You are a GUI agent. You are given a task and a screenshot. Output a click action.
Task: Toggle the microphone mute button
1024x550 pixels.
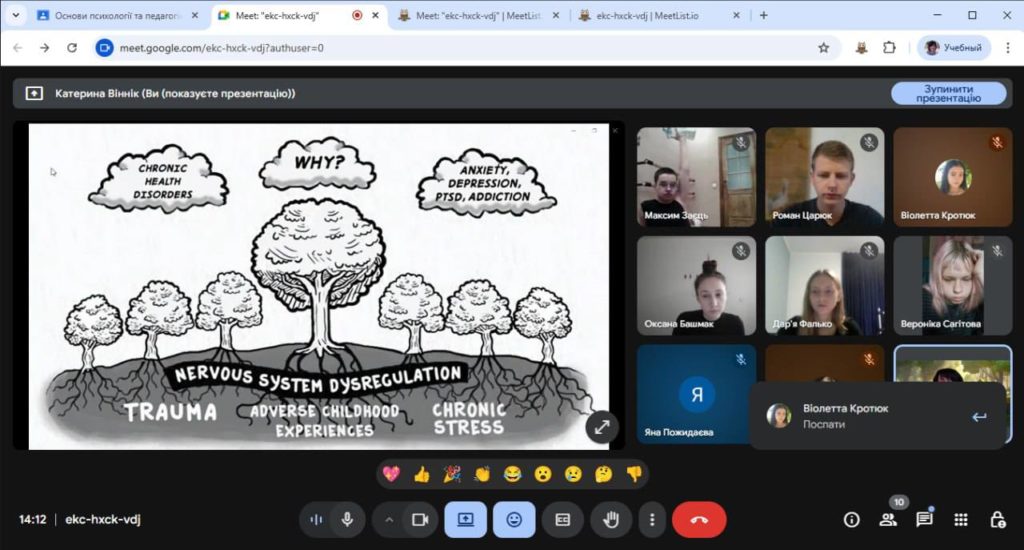[347, 519]
